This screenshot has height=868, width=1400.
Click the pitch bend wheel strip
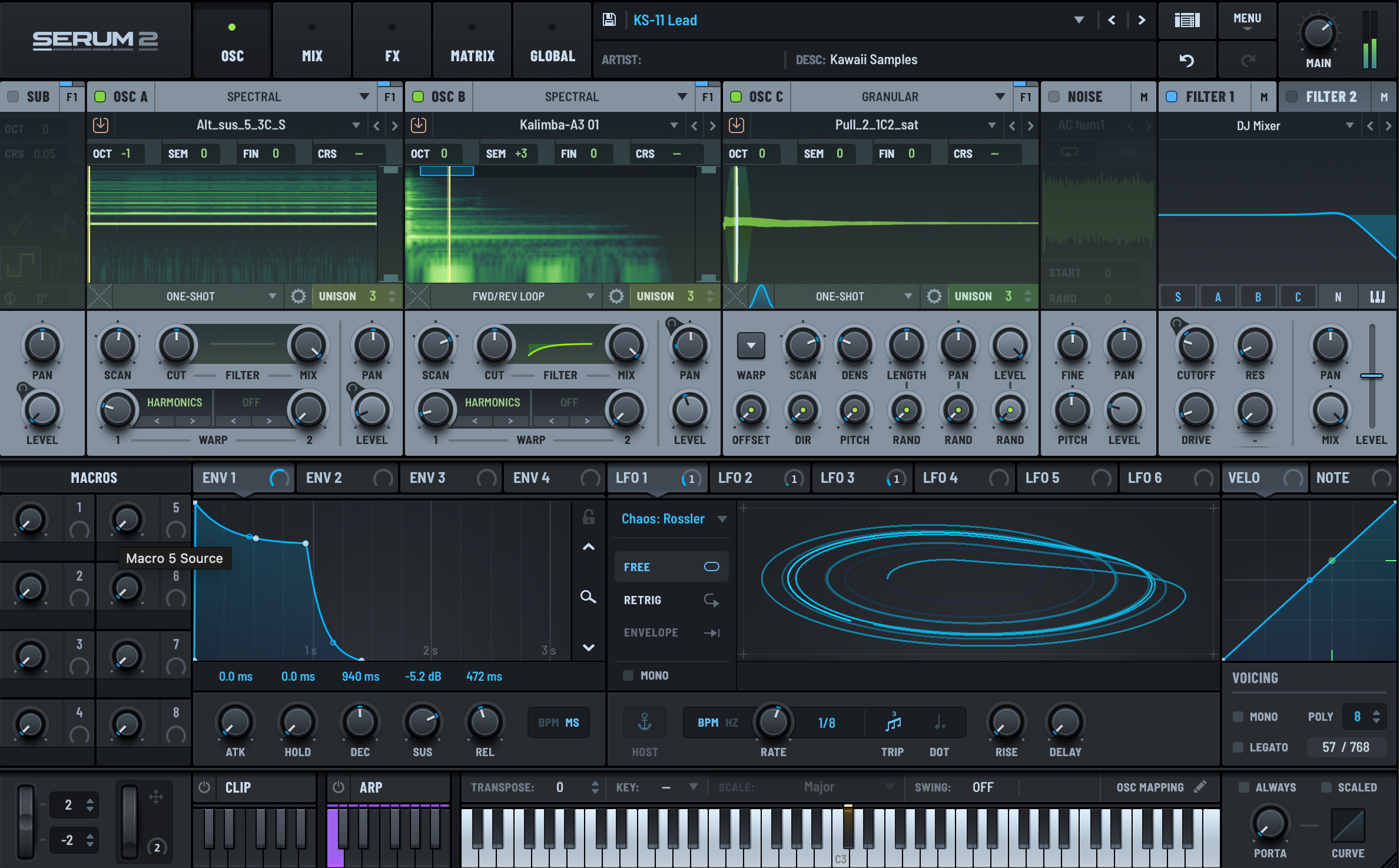tap(25, 821)
